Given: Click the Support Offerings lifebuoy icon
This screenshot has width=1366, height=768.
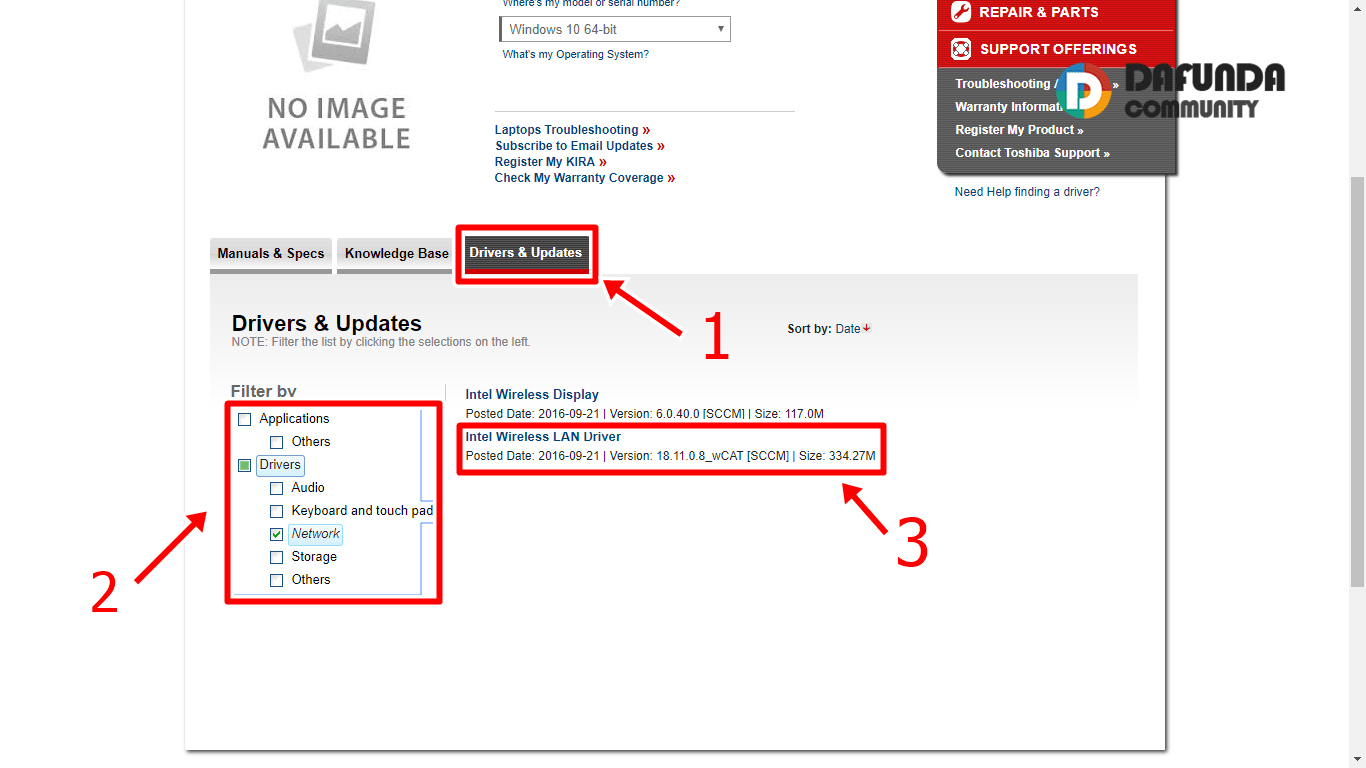Looking at the screenshot, I should (x=961, y=48).
